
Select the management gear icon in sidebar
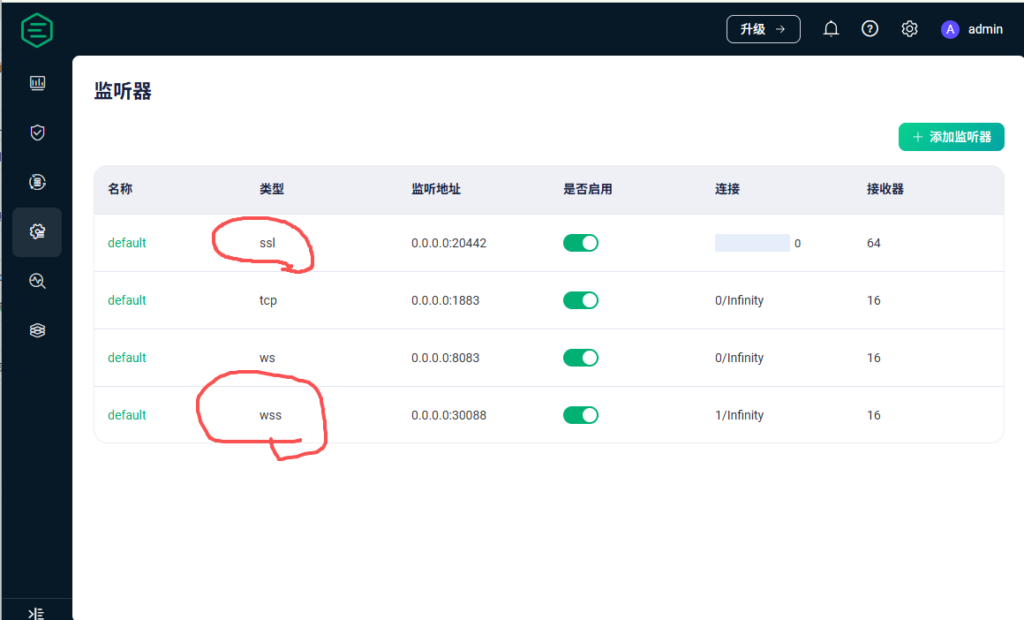tap(38, 232)
